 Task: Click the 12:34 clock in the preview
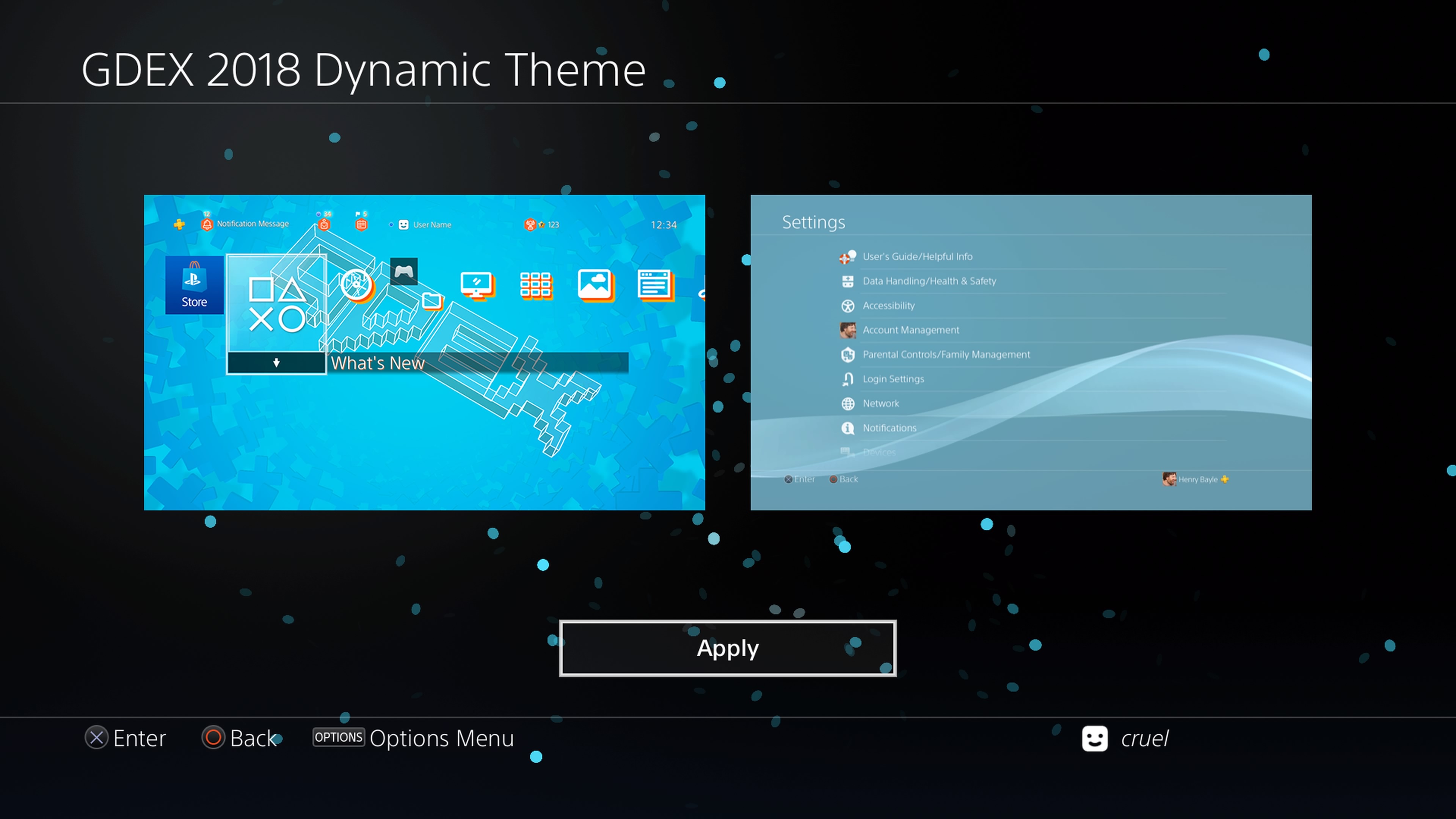coord(664,224)
